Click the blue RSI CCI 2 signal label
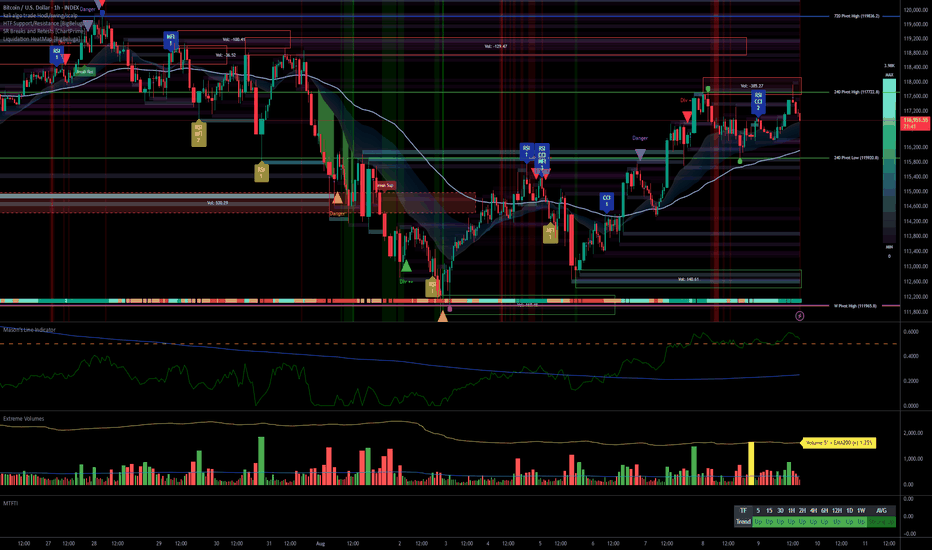 758,102
